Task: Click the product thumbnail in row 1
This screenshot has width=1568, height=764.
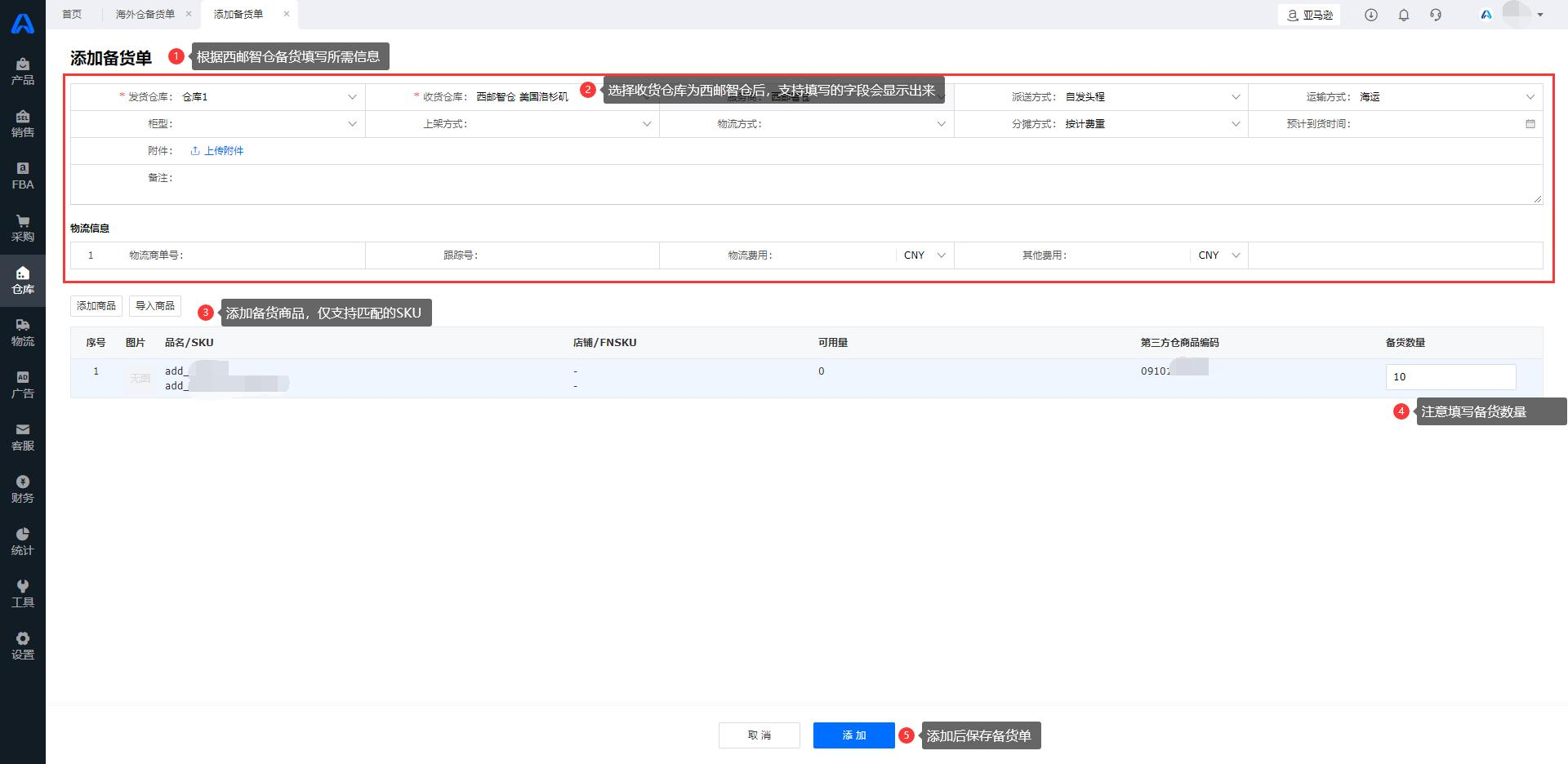Action: coord(140,379)
